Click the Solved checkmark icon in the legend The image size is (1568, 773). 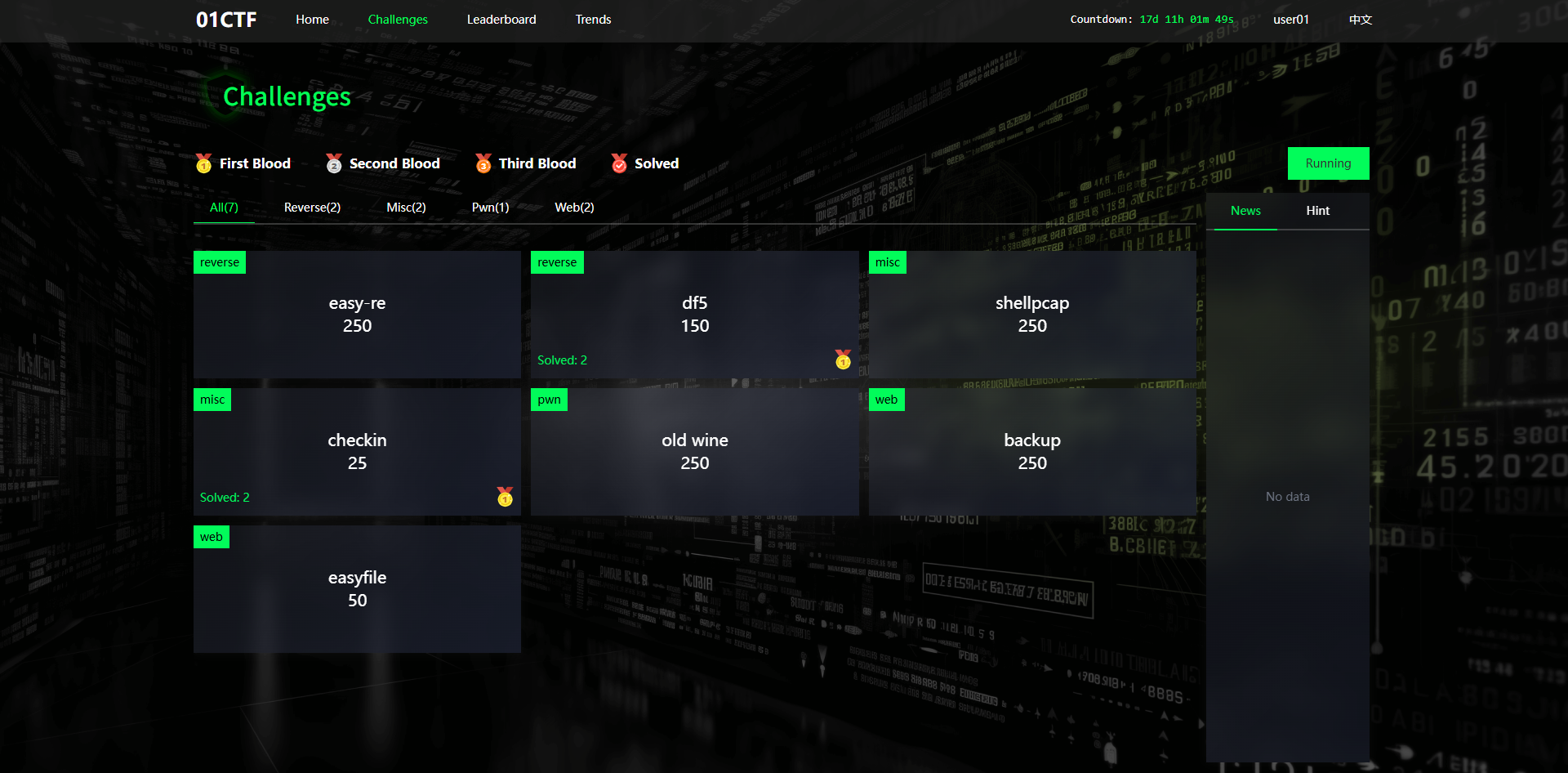(x=619, y=163)
